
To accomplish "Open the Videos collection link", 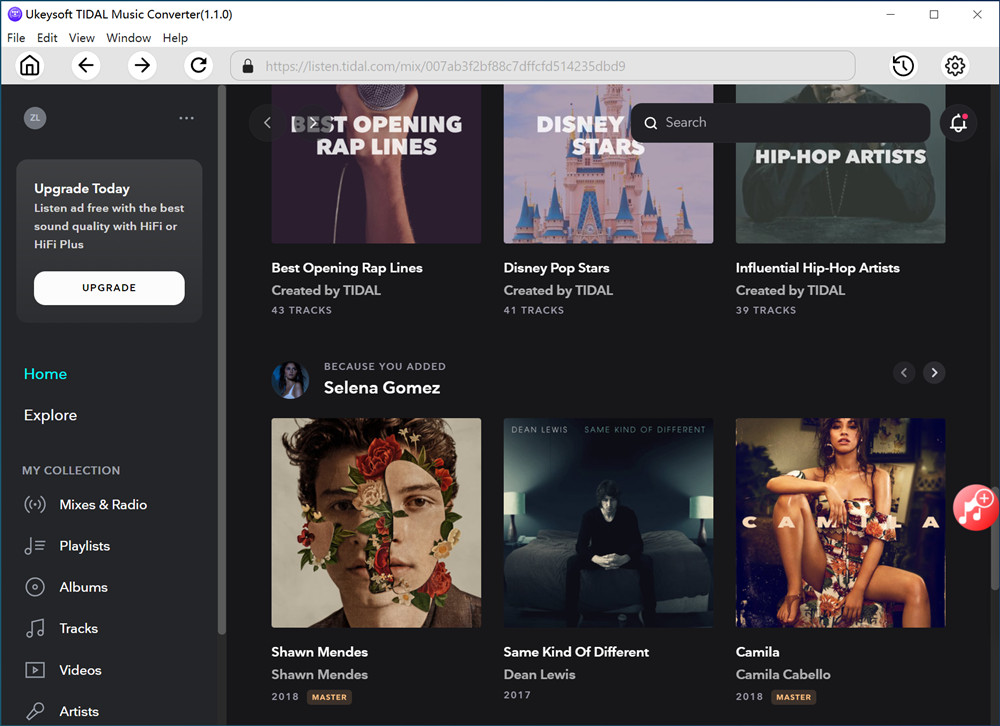I will tap(80, 670).
